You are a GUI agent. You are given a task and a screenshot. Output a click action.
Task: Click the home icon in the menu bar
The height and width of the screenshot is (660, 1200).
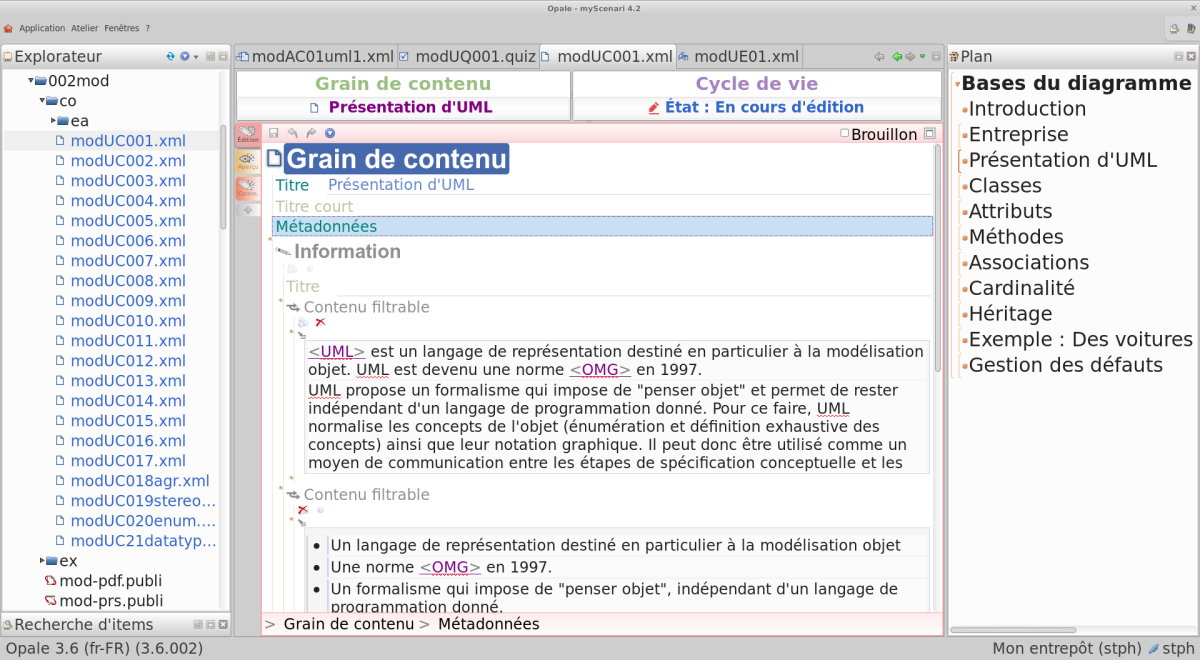[9, 29]
